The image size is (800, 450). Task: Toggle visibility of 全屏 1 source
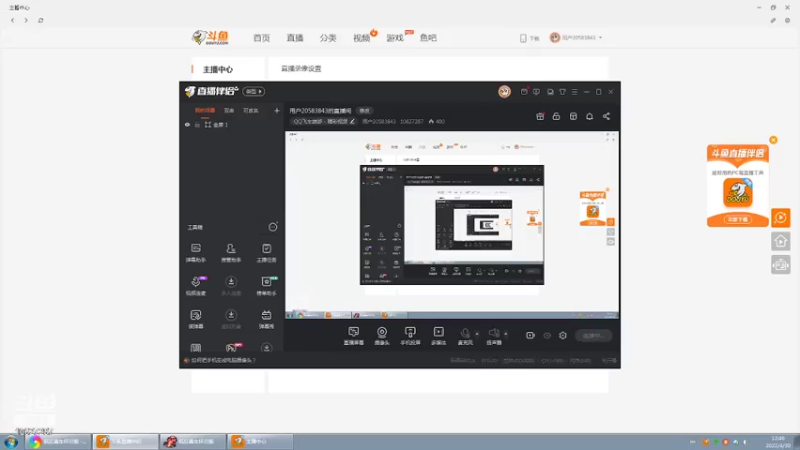(187, 124)
